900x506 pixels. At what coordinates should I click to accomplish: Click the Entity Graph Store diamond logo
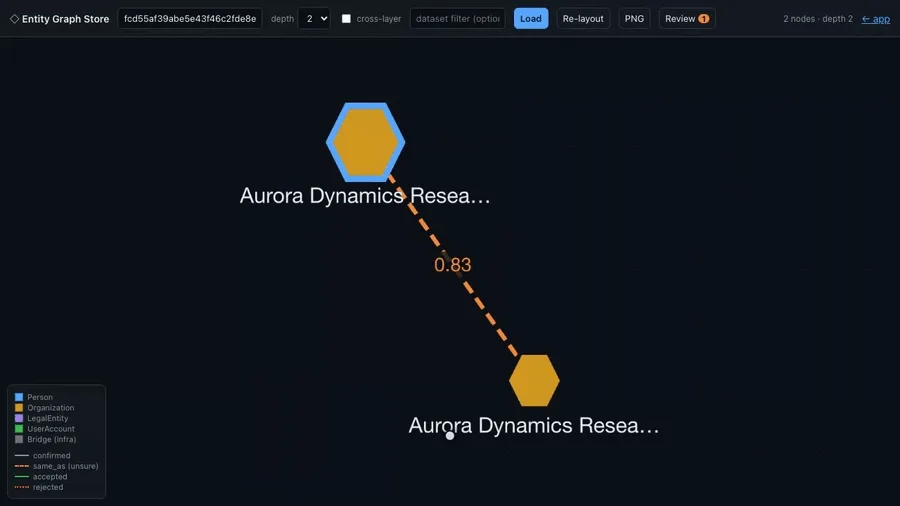click(x=14, y=19)
